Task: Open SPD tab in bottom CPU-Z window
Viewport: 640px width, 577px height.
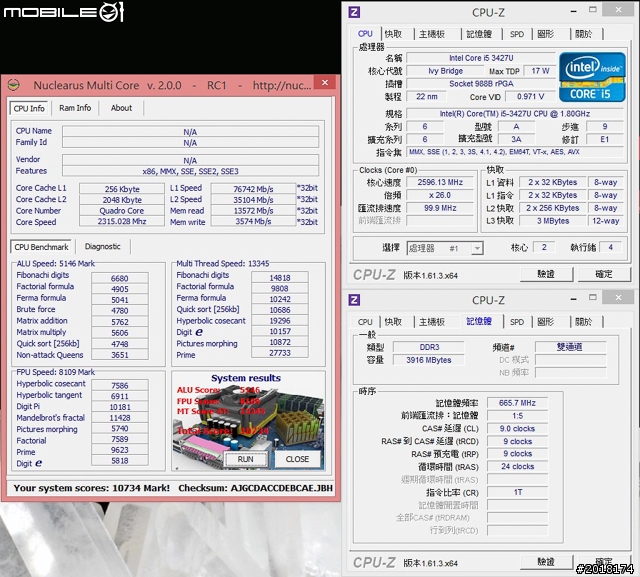Action: click(x=517, y=322)
